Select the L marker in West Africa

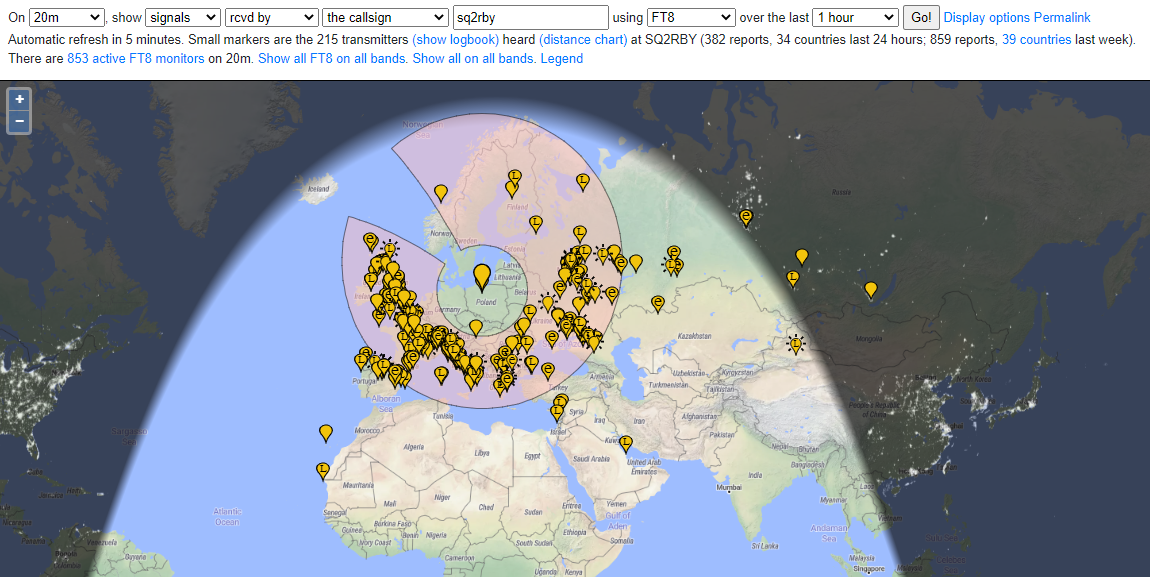tap(322, 469)
